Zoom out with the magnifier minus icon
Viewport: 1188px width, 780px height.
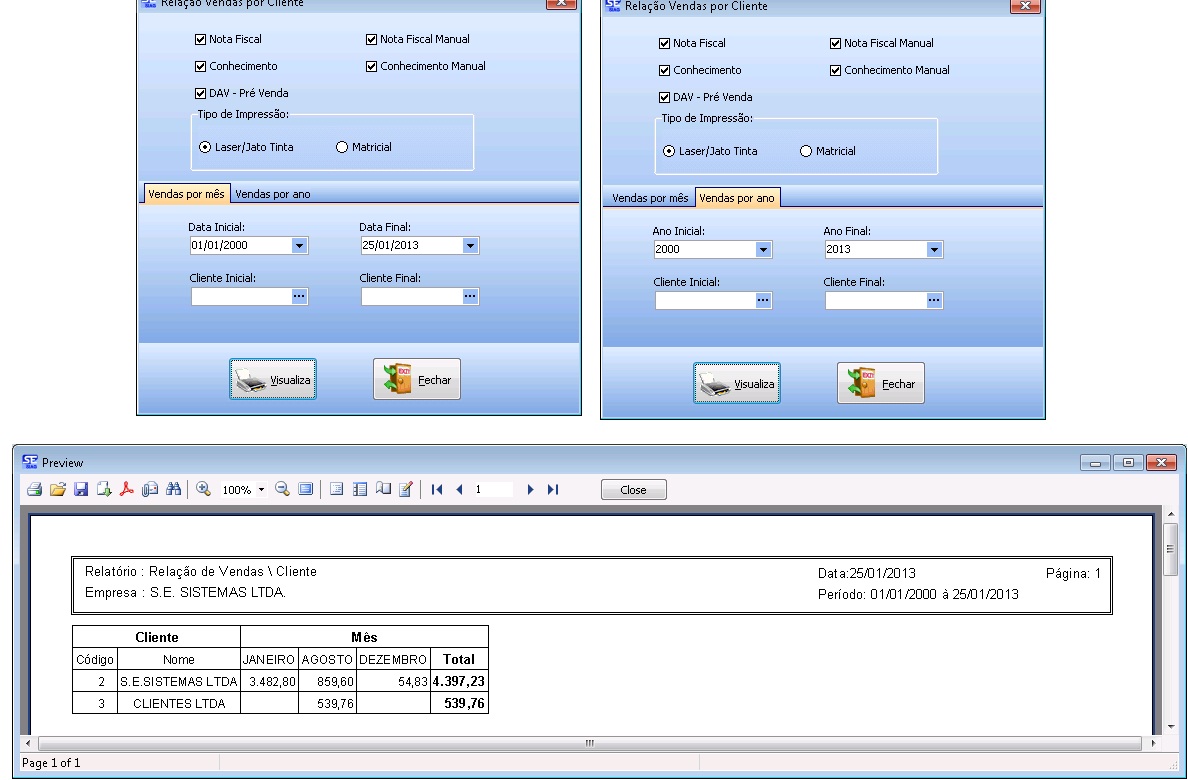282,490
